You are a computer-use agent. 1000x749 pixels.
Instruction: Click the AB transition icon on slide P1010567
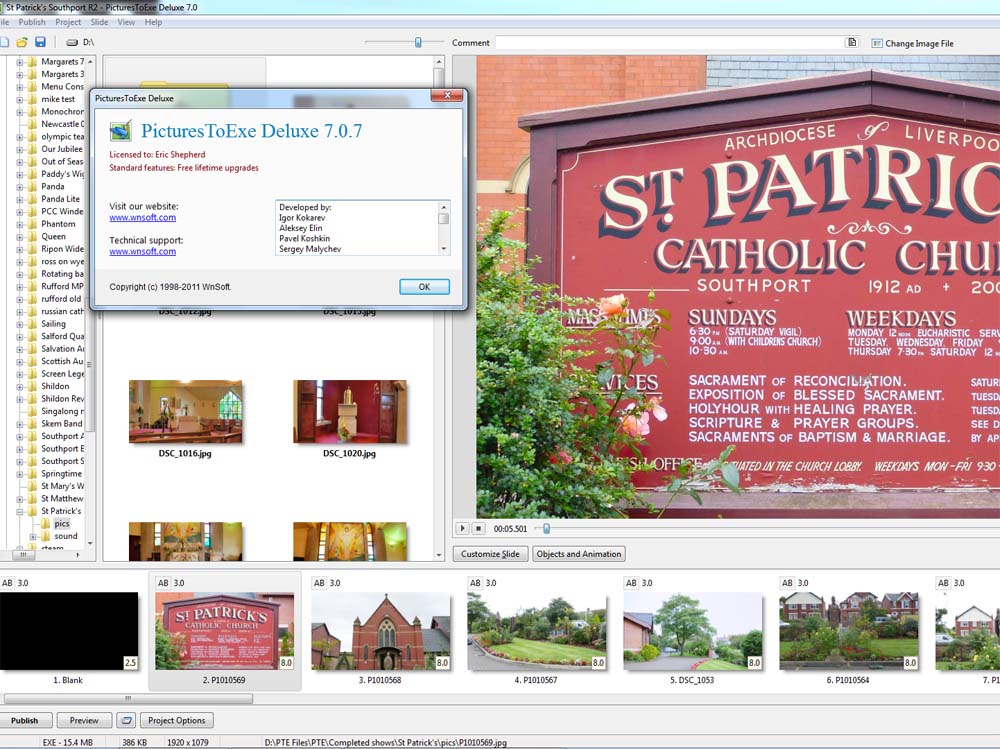[475, 583]
